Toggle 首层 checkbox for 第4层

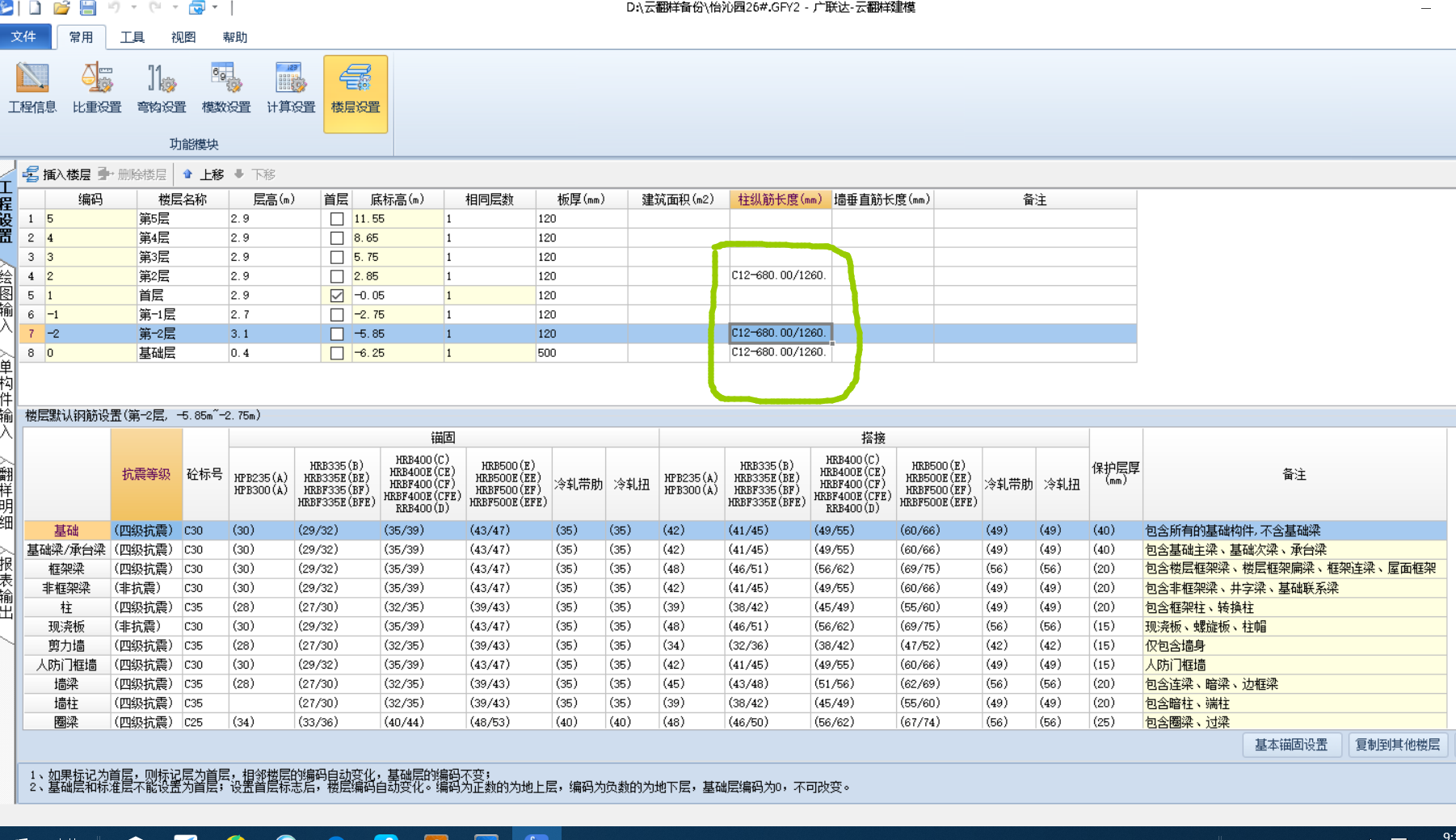337,238
